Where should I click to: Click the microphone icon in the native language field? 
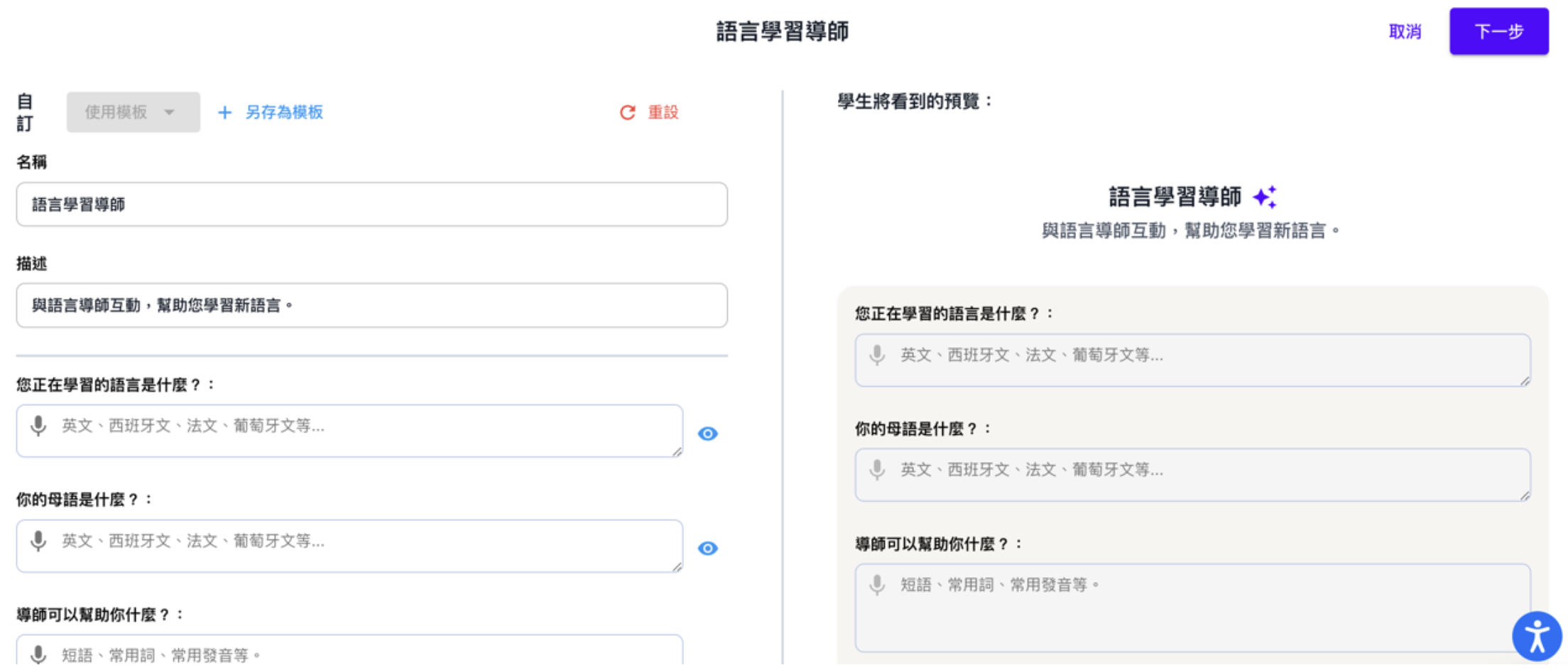point(38,543)
